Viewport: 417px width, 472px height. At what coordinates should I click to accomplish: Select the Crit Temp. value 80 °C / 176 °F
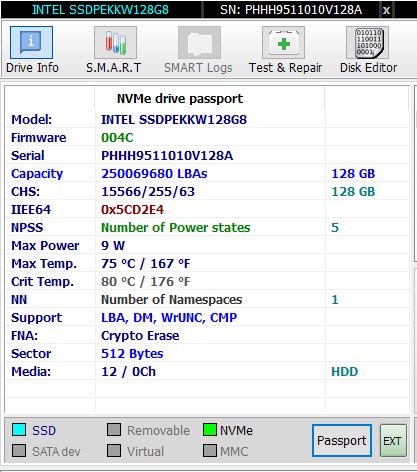tap(146, 282)
